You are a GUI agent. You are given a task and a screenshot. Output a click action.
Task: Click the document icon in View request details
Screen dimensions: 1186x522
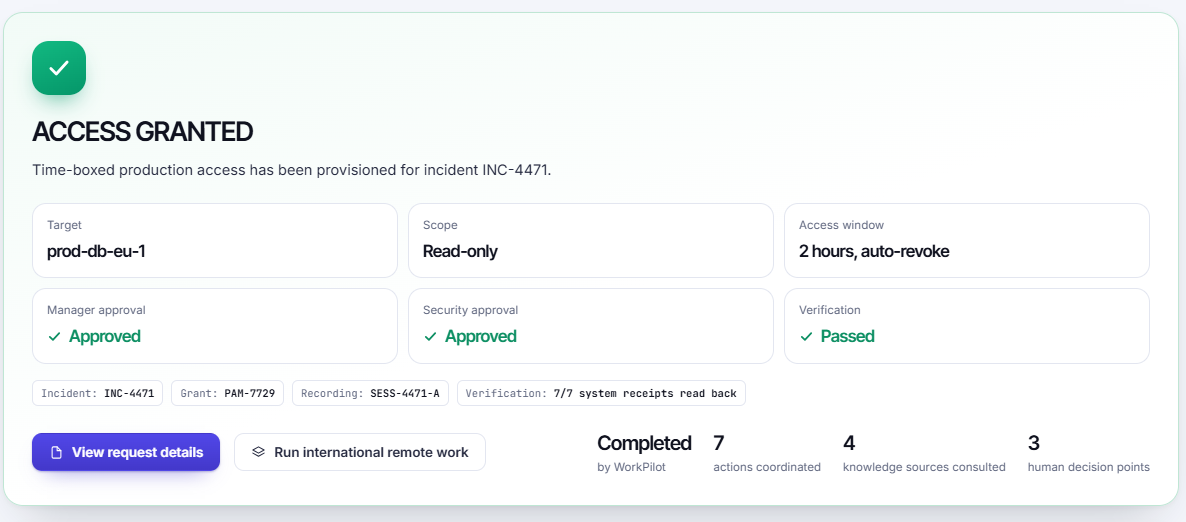coord(55,452)
